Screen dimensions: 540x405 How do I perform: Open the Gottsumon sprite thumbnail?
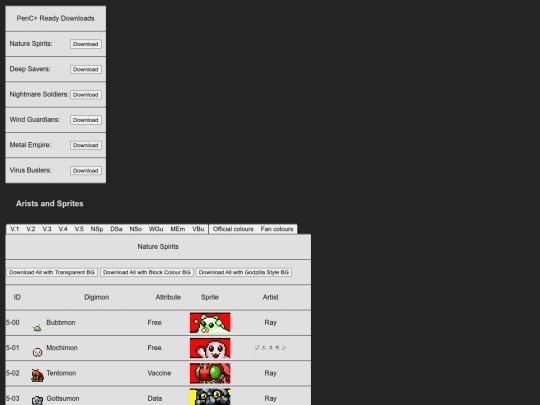[210, 397]
